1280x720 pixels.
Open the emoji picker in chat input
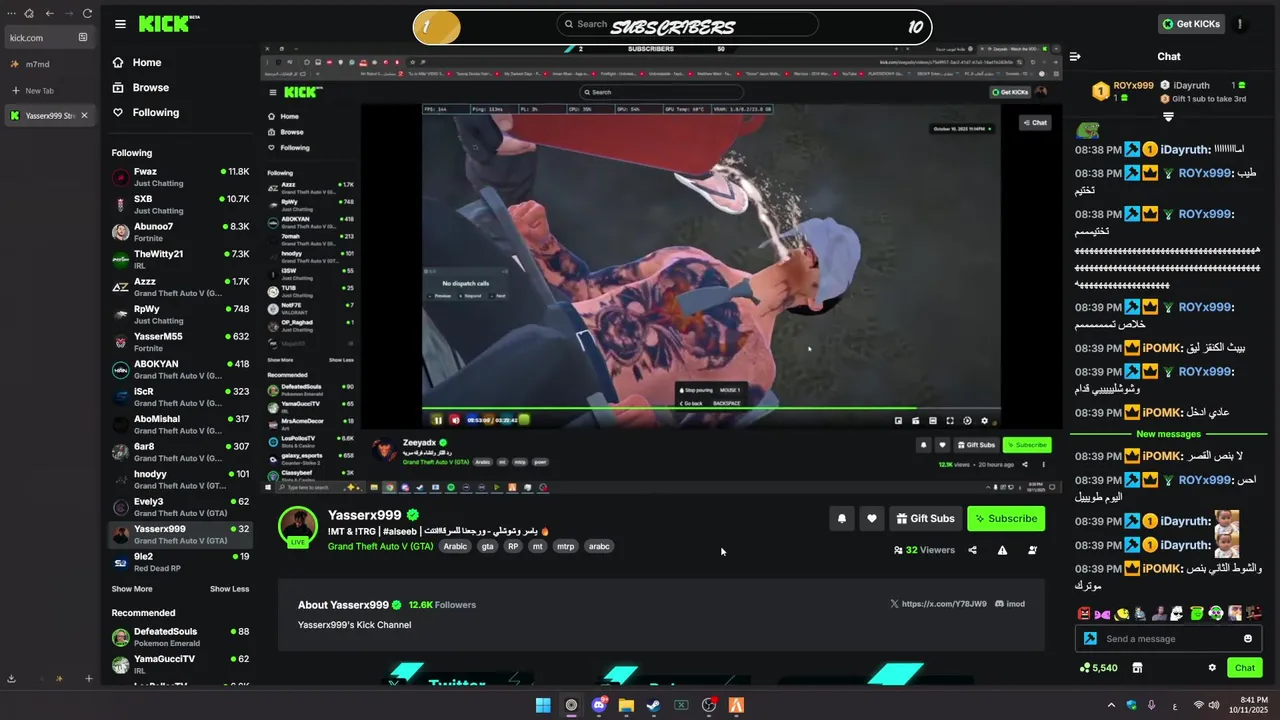[x=1248, y=639]
